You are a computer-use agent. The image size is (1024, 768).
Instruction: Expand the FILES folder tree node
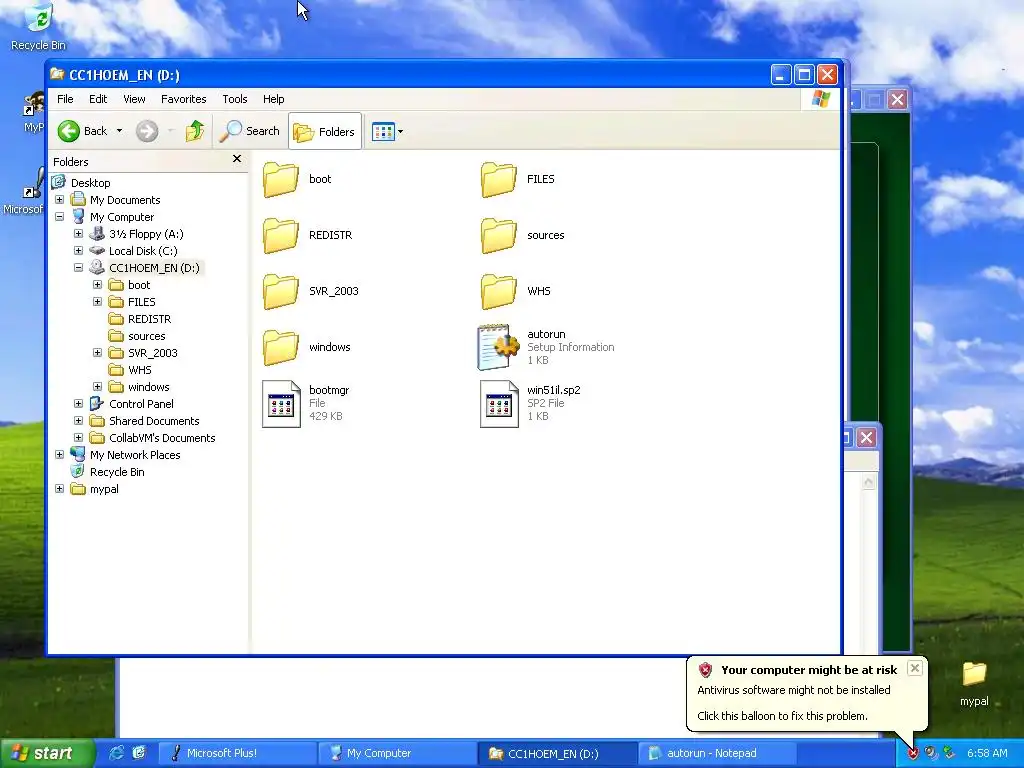97,302
